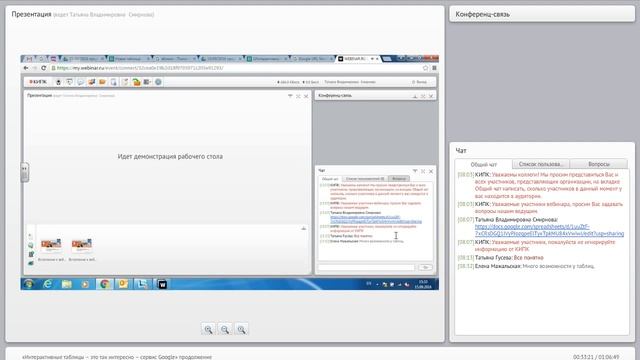Open inner Чат panel dropdown arrow

pos(415,171)
